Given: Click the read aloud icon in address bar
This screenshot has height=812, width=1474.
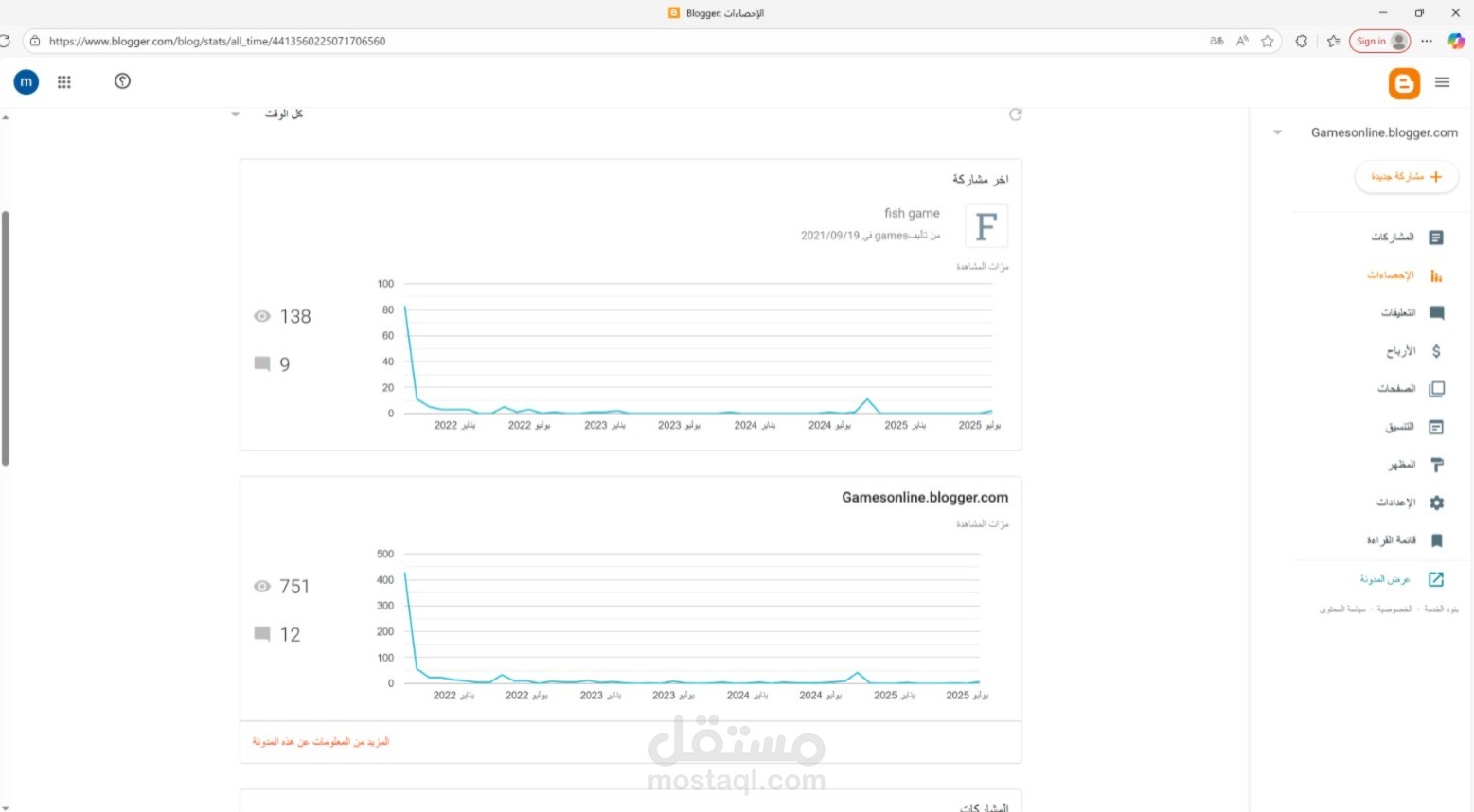Looking at the screenshot, I should (1242, 42).
